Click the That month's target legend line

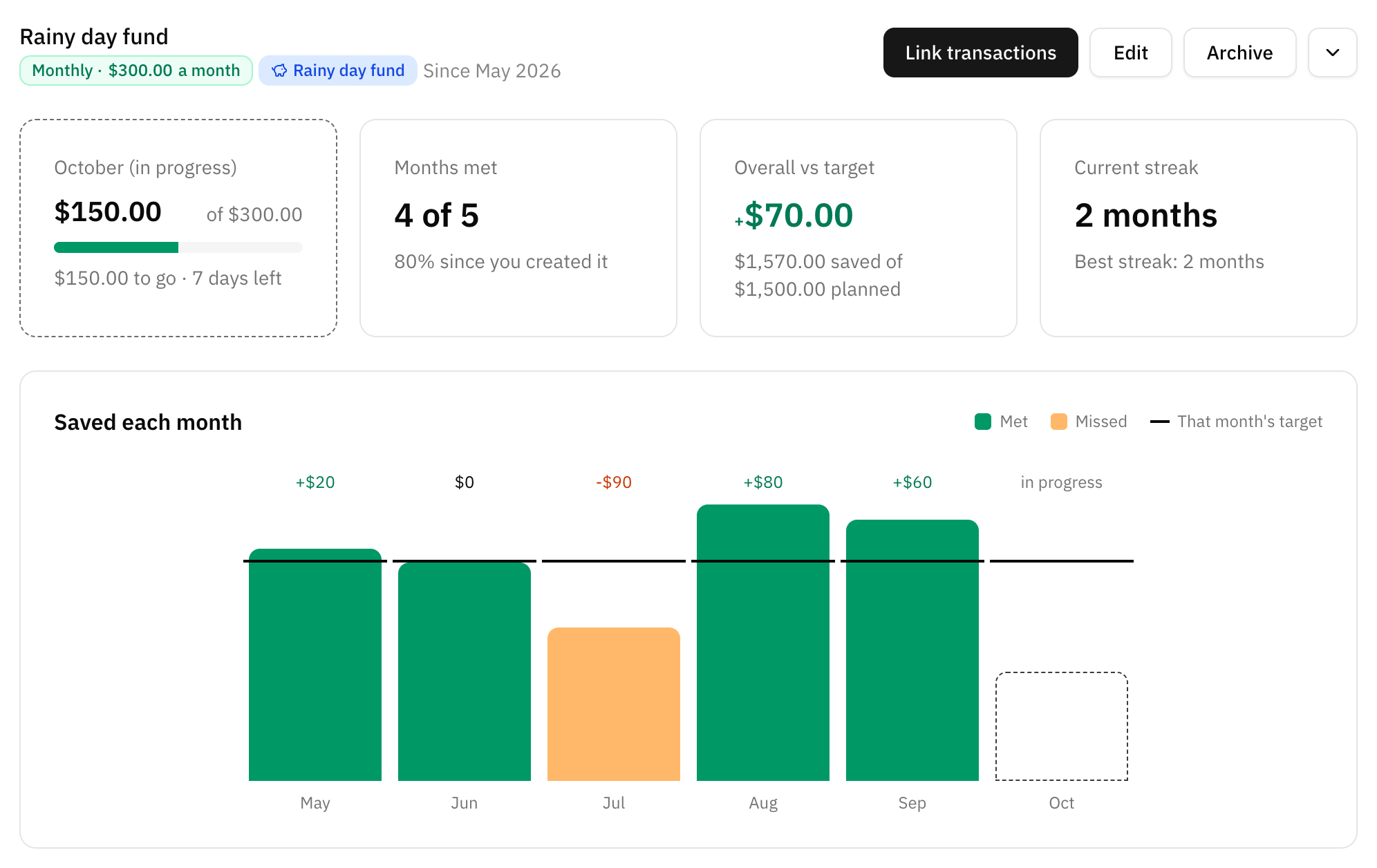(1159, 422)
